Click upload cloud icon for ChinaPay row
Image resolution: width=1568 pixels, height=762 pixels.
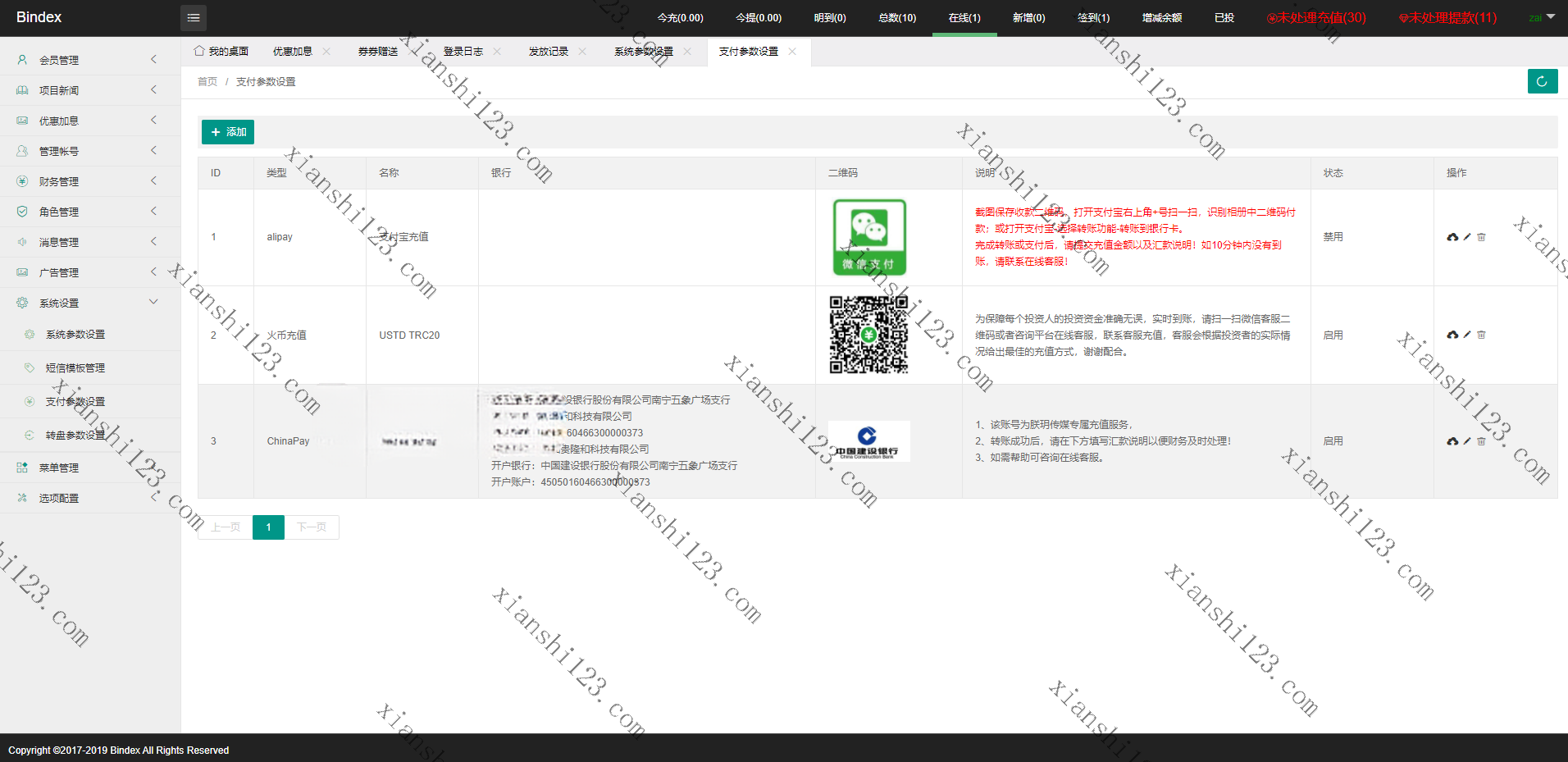pyautogui.click(x=1452, y=441)
